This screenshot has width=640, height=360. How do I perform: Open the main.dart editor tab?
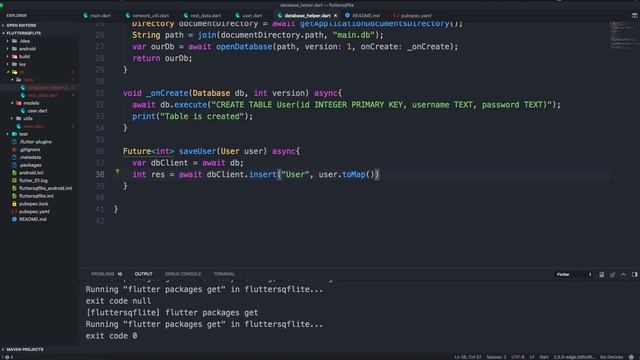click(97, 16)
